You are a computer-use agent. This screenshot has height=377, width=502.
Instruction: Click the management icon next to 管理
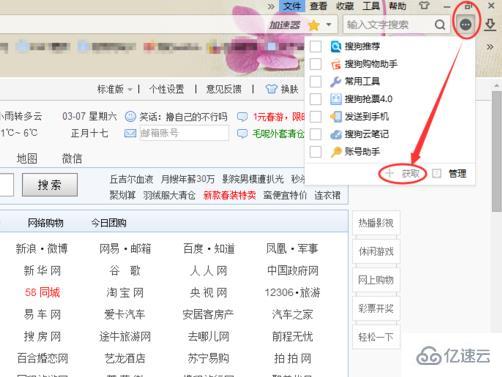pos(437,173)
